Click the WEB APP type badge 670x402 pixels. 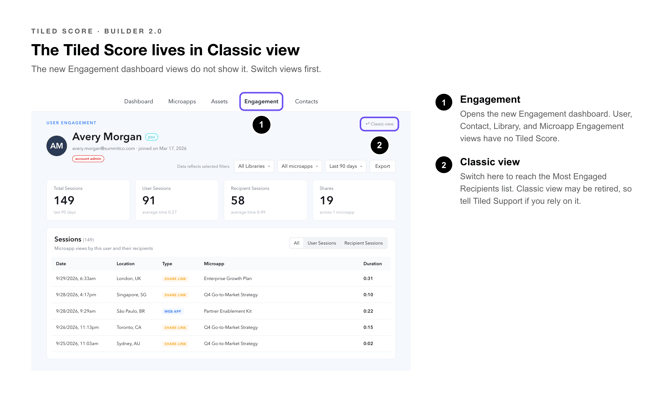coord(173,311)
